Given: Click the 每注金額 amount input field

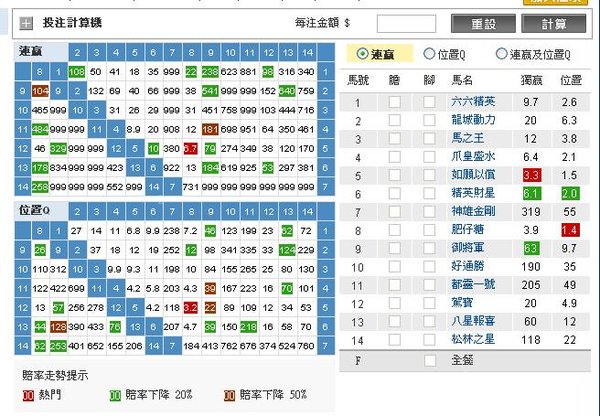Looking at the screenshot, I should [406, 24].
